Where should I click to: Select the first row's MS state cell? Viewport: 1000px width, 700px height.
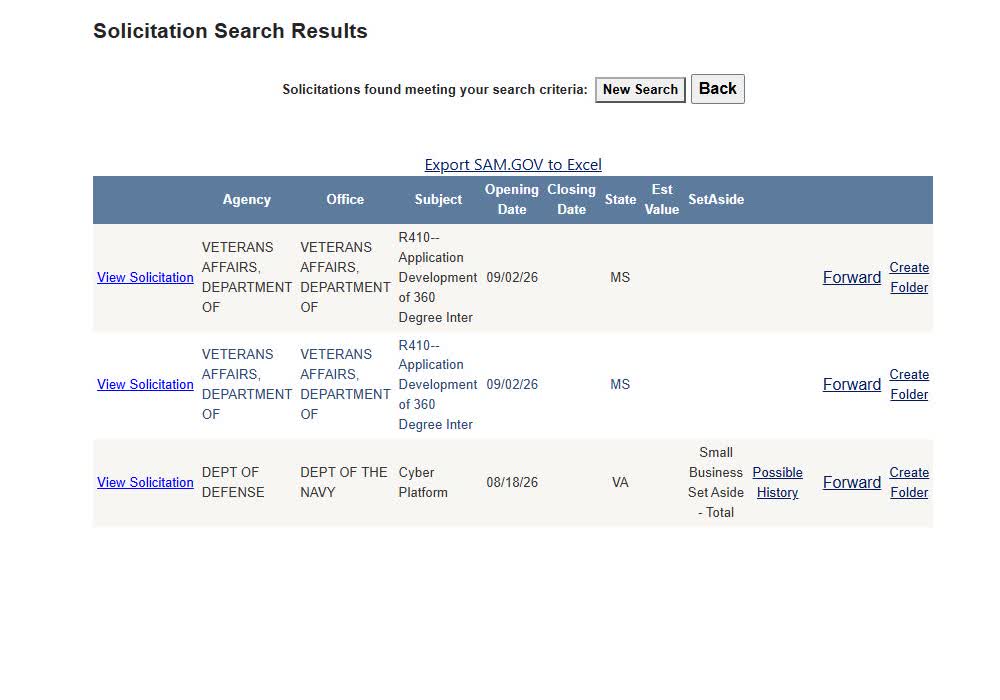click(x=620, y=277)
